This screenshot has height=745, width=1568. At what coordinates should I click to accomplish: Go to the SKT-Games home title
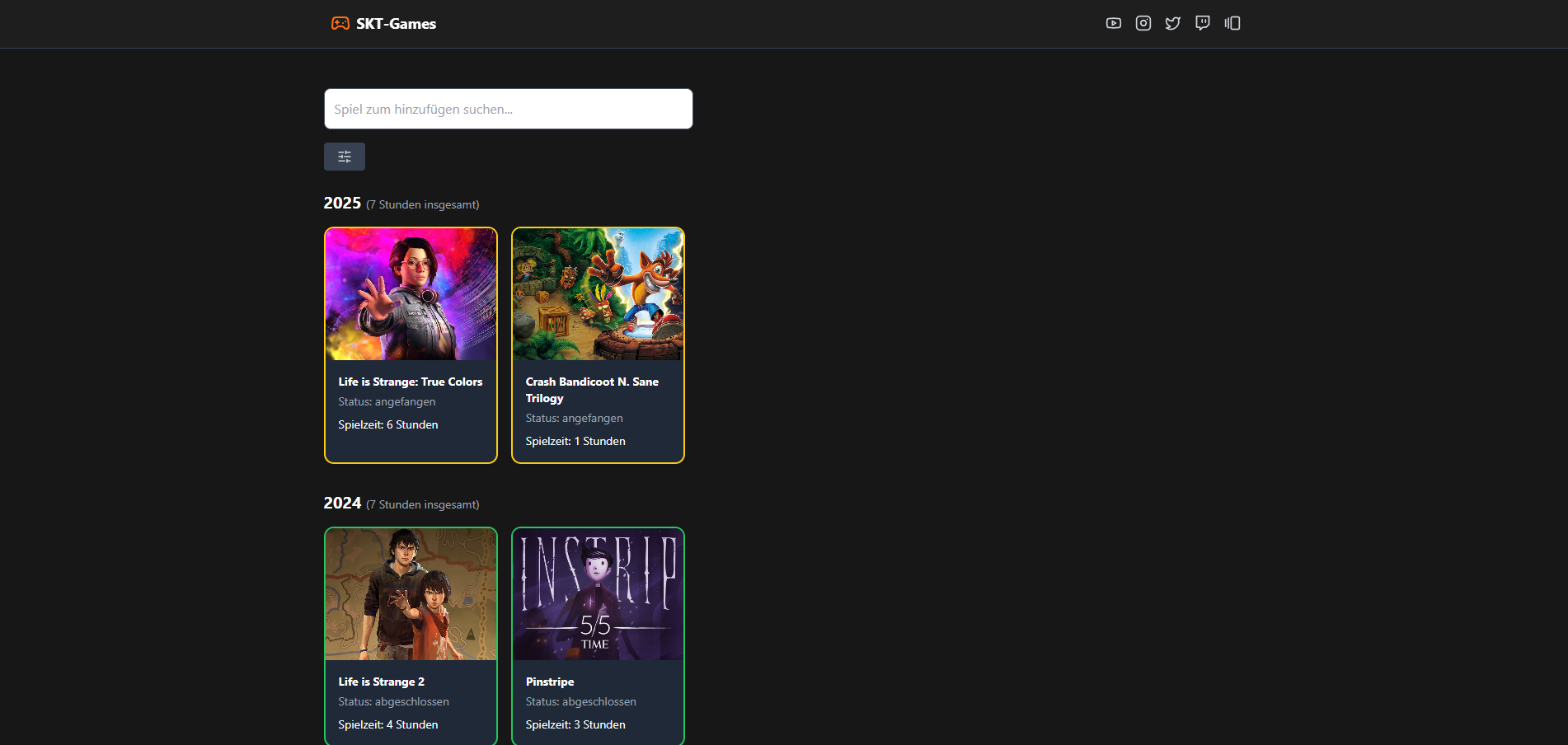[396, 24]
